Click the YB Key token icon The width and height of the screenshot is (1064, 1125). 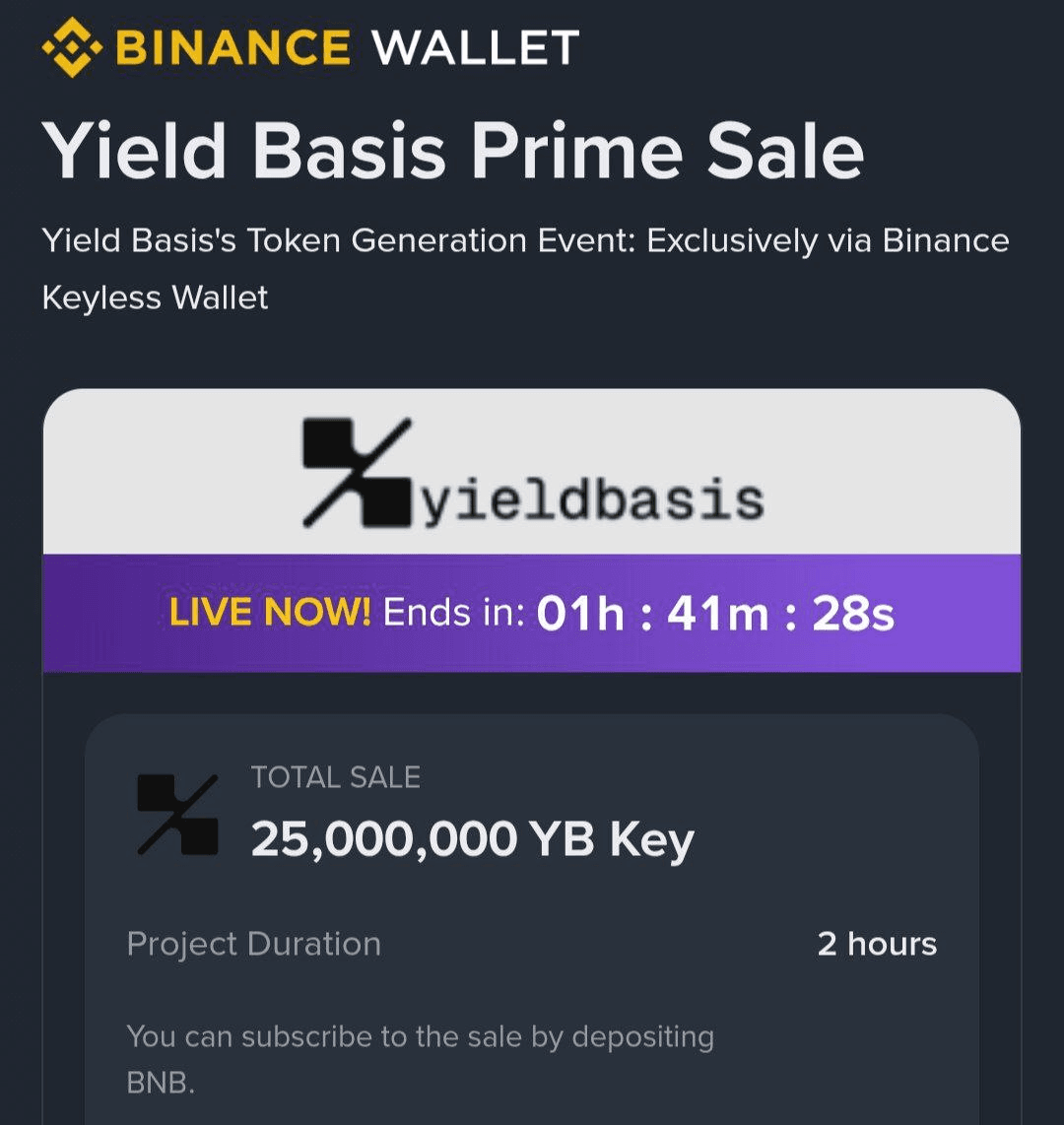(x=177, y=815)
